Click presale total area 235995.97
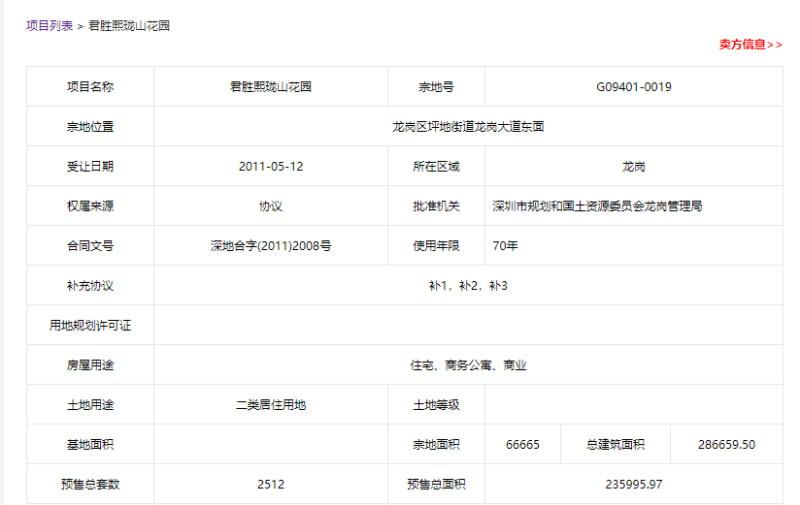Screen dimensions: 800x505 click(634, 485)
